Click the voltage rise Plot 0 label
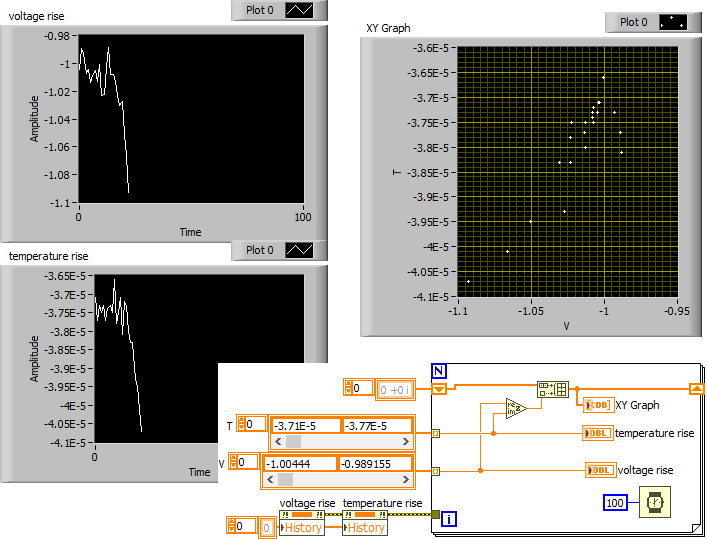708x539 pixels. pos(259,10)
